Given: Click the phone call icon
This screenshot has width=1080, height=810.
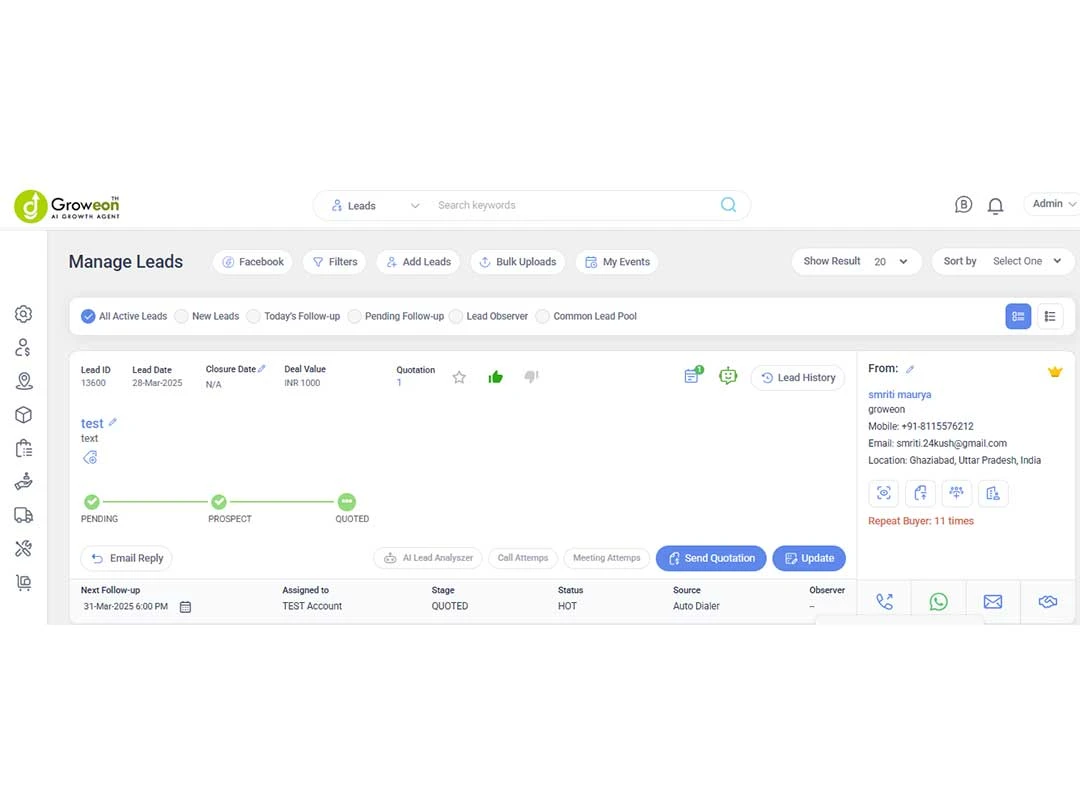Looking at the screenshot, I should click(x=884, y=601).
